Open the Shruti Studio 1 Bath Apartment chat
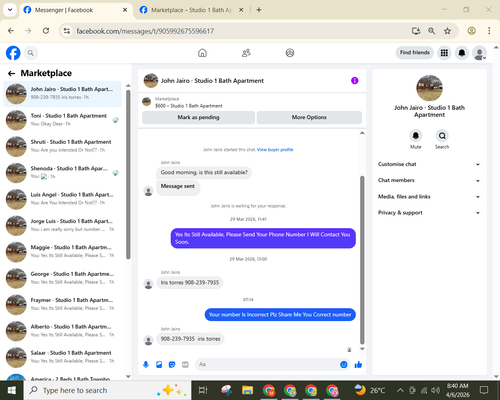The image size is (500, 400). 62,146
